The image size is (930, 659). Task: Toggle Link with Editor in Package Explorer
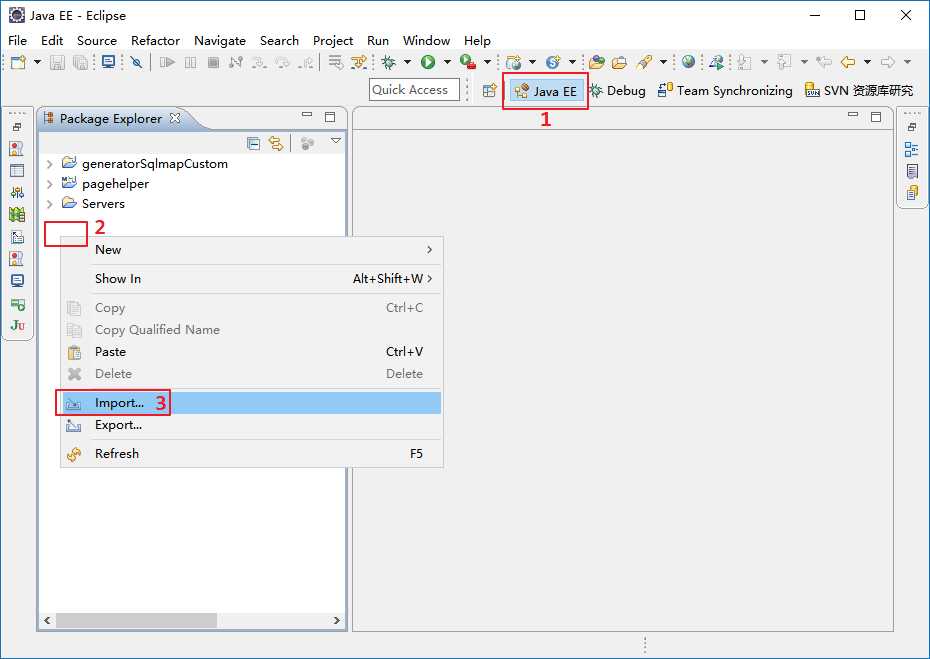pyautogui.click(x=276, y=144)
